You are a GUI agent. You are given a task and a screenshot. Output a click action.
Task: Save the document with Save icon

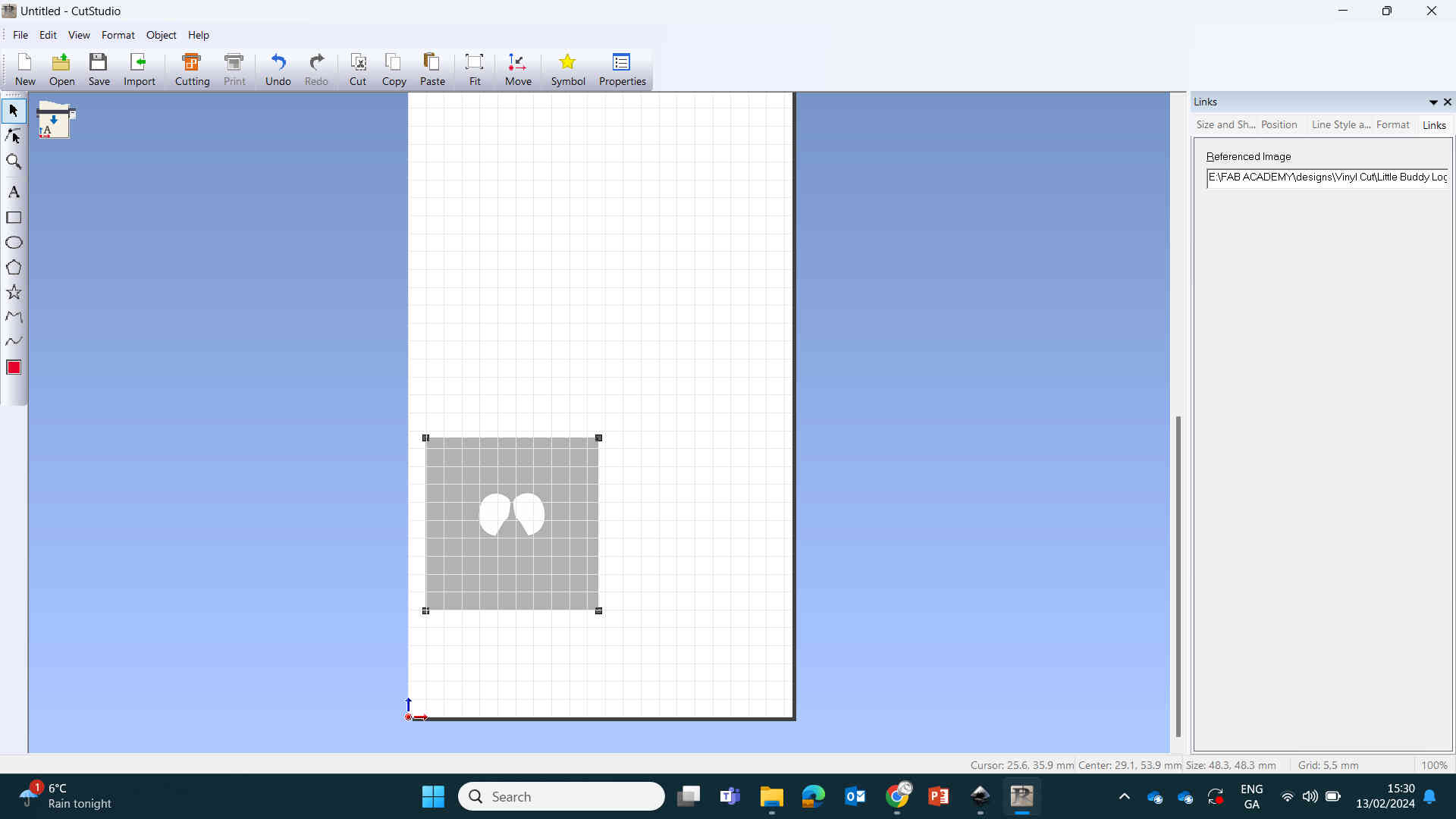(99, 70)
